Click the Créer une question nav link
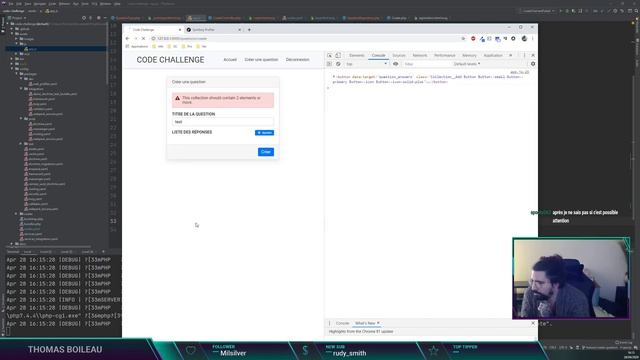This screenshot has height=360, width=640. pos(261,60)
